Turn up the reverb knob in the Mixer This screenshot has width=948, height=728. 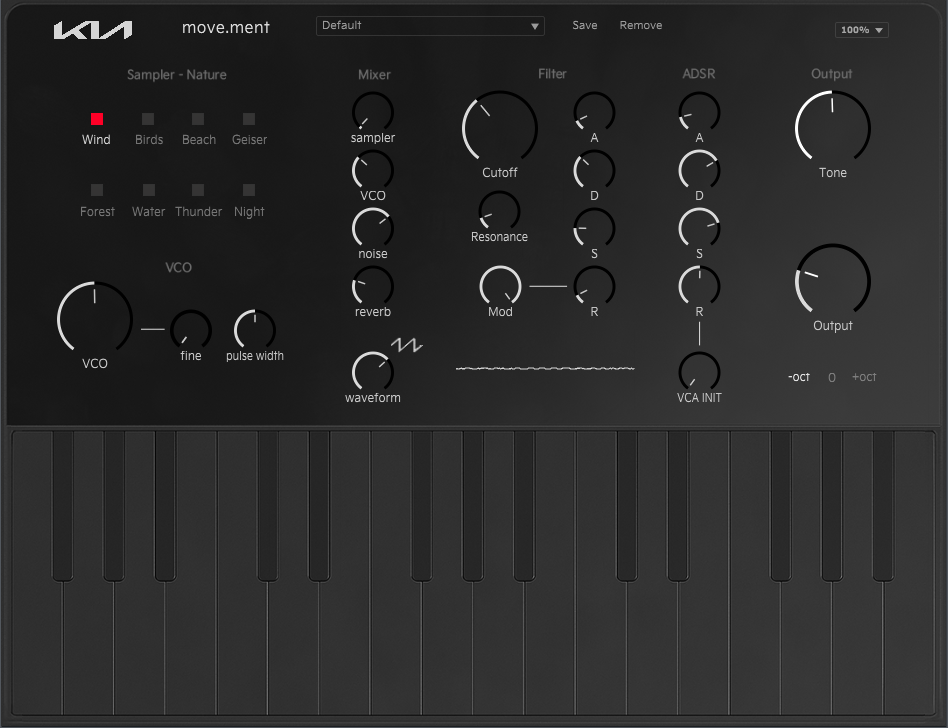(372, 286)
